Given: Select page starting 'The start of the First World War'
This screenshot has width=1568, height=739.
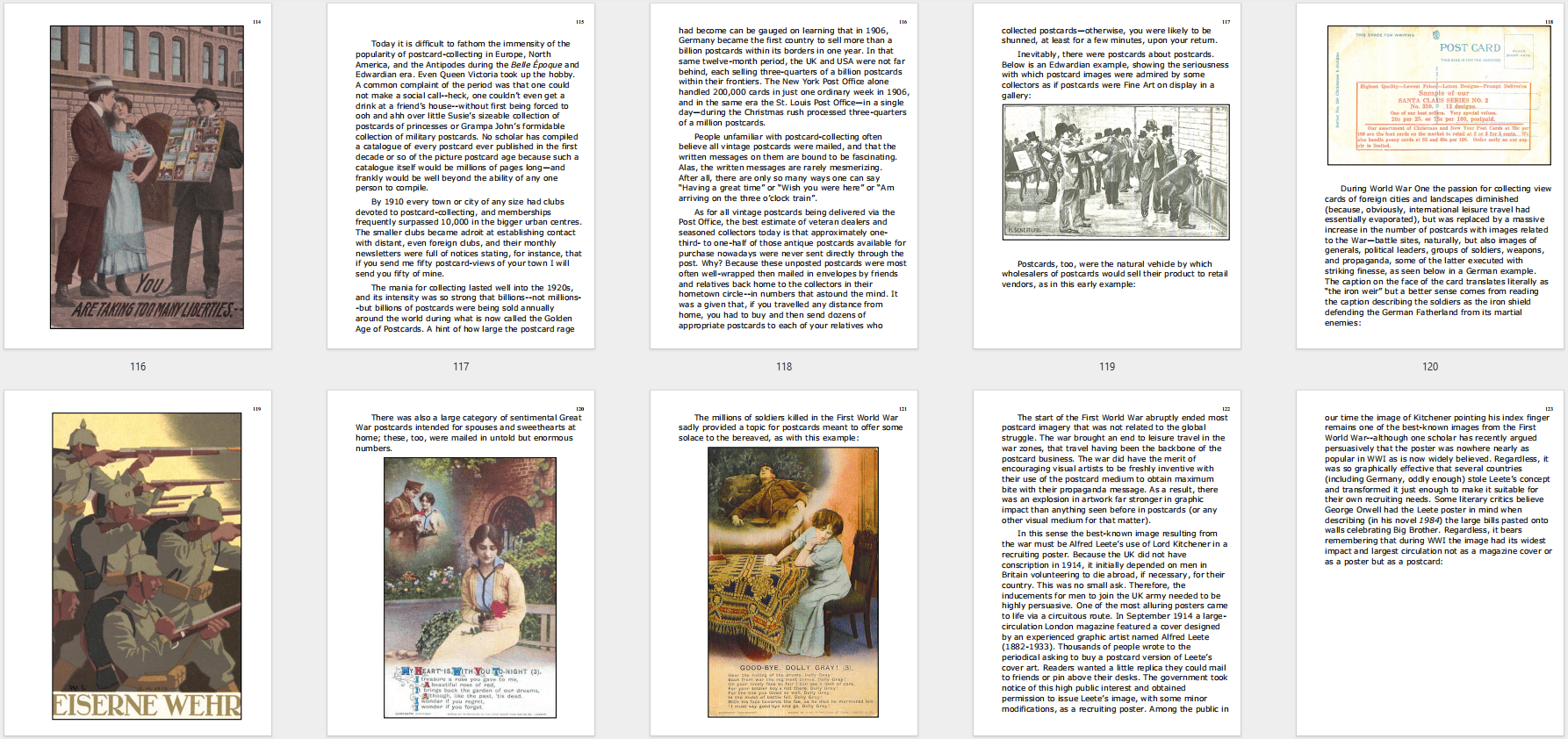Looking at the screenshot, I should pyautogui.click(x=1107, y=563).
